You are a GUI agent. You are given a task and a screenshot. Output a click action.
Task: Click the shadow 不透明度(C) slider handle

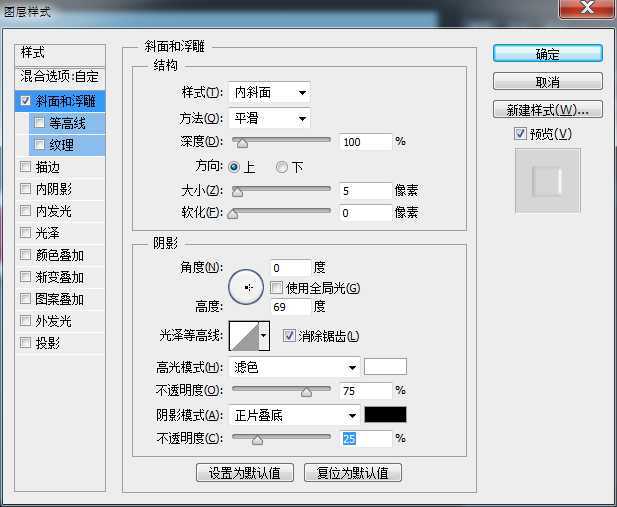tap(257, 440)
